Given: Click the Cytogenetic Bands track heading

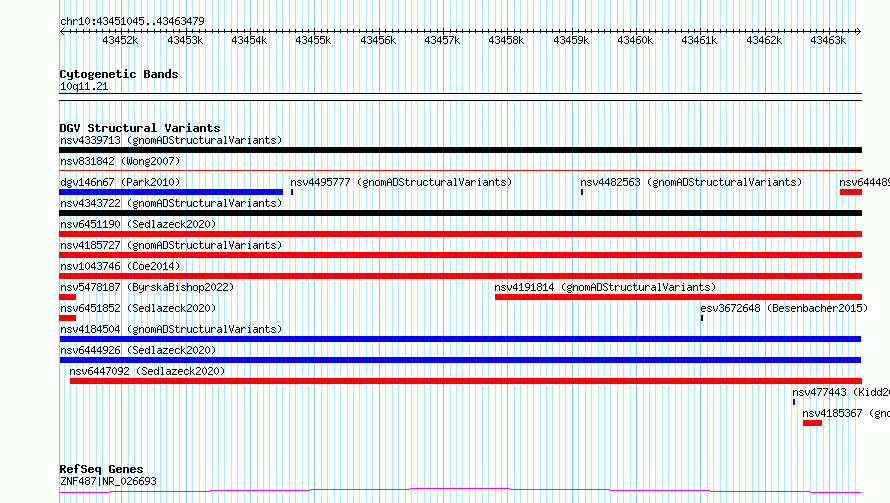Looking at the screenshot, I should pyautogui.click(x=119, y=74).
